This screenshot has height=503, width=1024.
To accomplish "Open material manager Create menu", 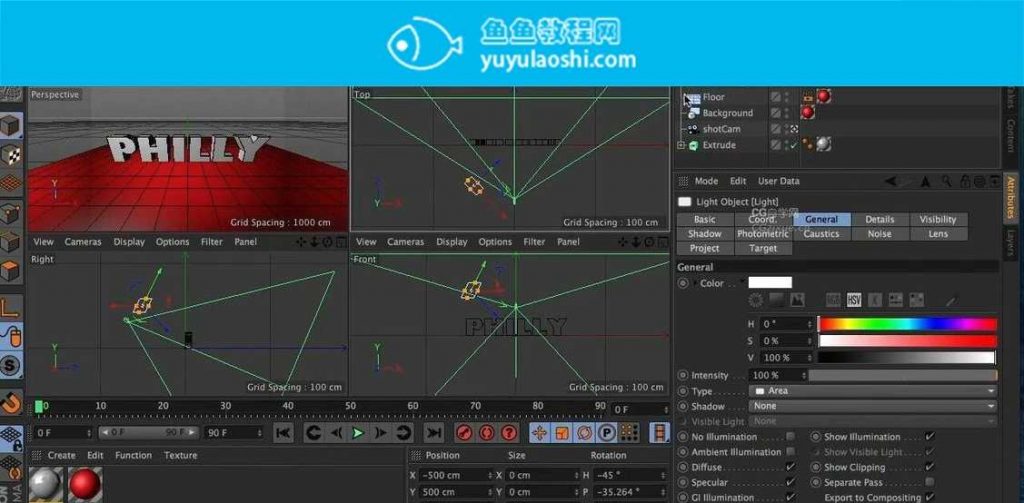I will pyautogui.click(x=61, y=455).
